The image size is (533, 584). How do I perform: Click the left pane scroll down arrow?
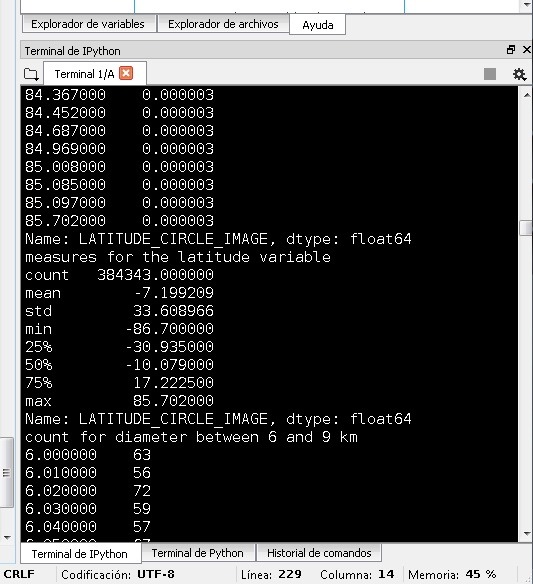[x=7, y=537]
